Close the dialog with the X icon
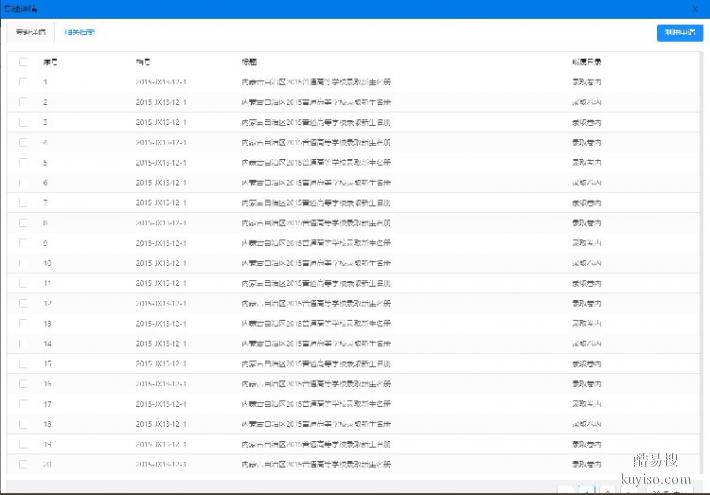710x495 pixels. tap(695, 9)
